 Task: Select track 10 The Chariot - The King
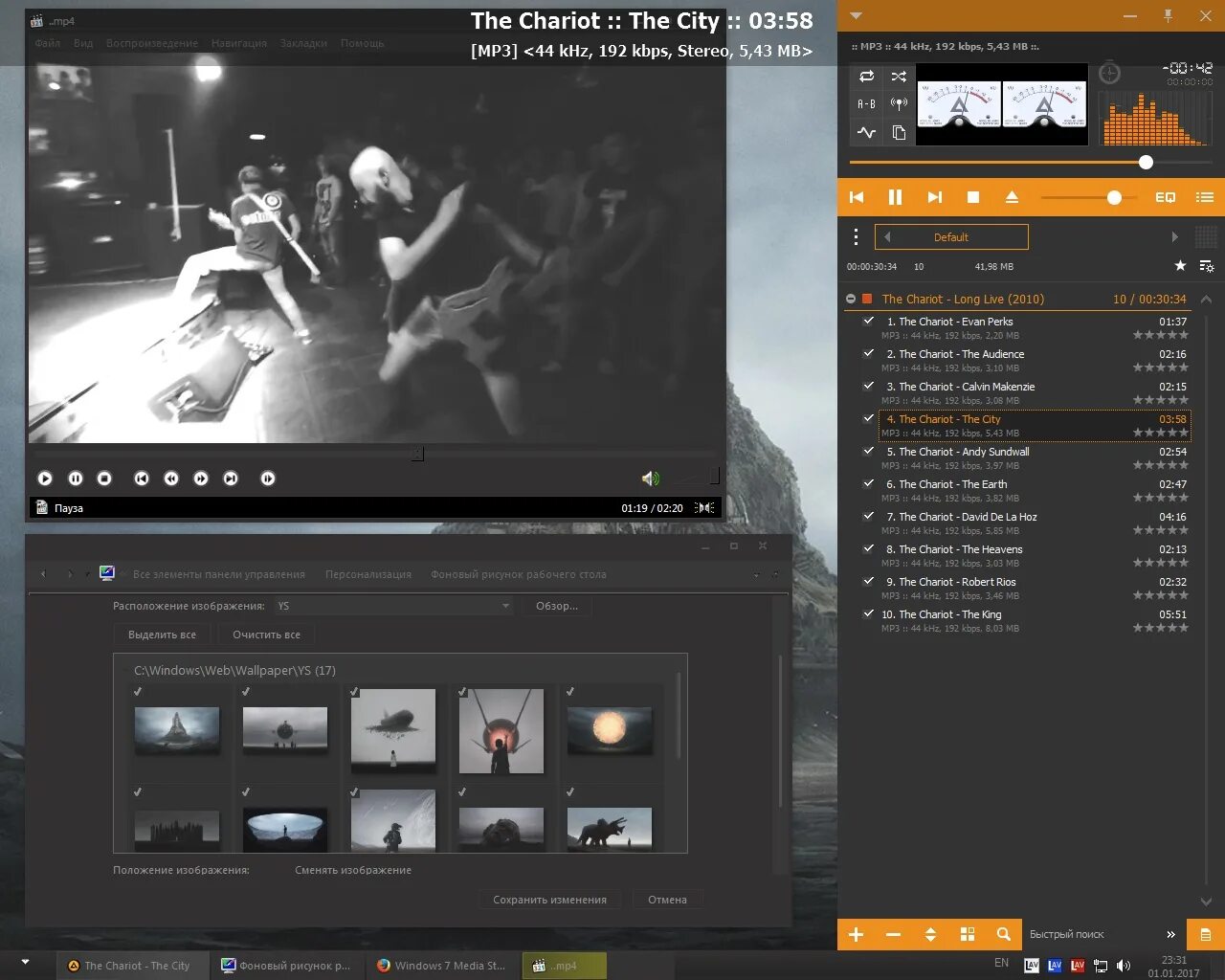coord(1034,620)
